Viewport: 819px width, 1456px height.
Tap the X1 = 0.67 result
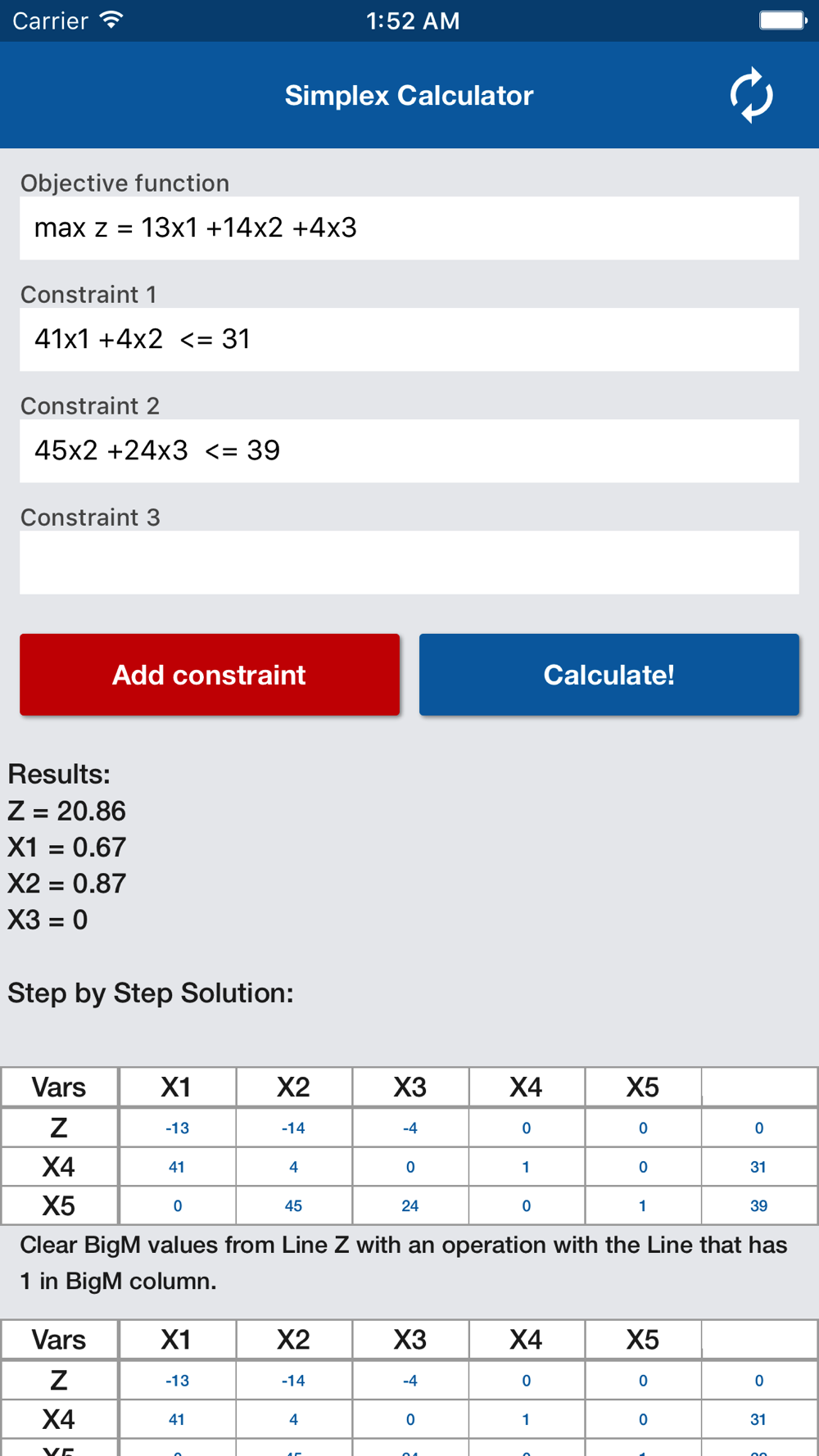pyautogui.click(x=67, y=847)
